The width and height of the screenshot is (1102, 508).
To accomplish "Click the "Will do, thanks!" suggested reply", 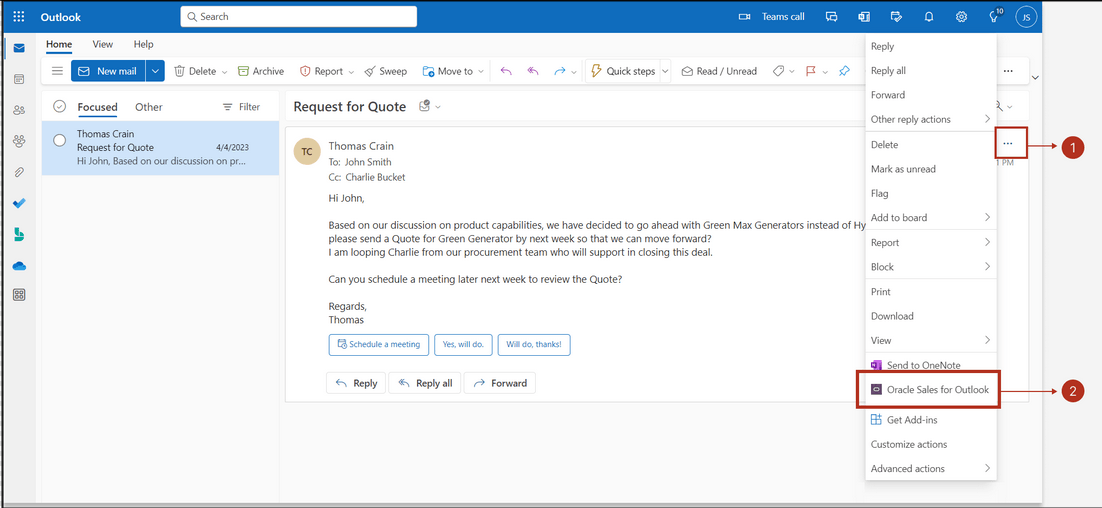I will click(x=534, y=344).
